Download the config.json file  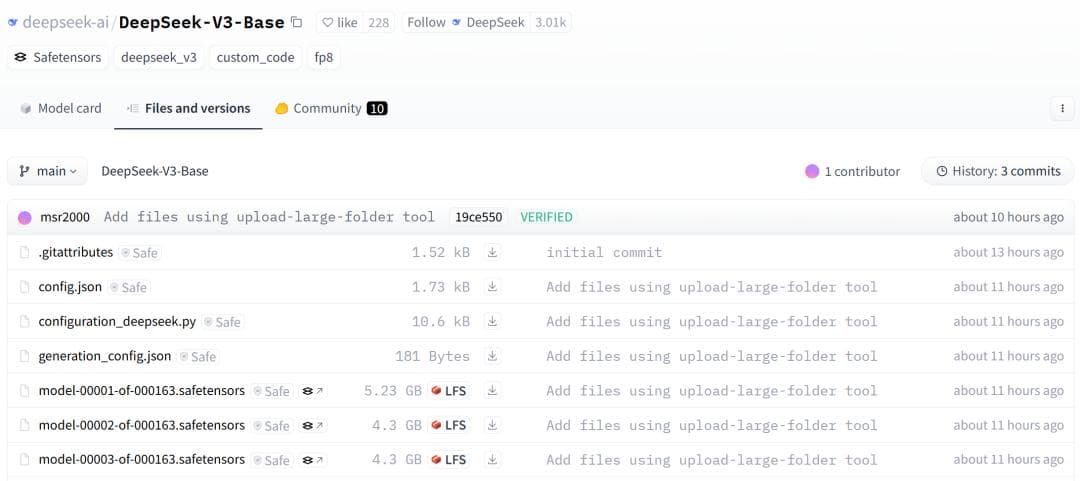492,287
